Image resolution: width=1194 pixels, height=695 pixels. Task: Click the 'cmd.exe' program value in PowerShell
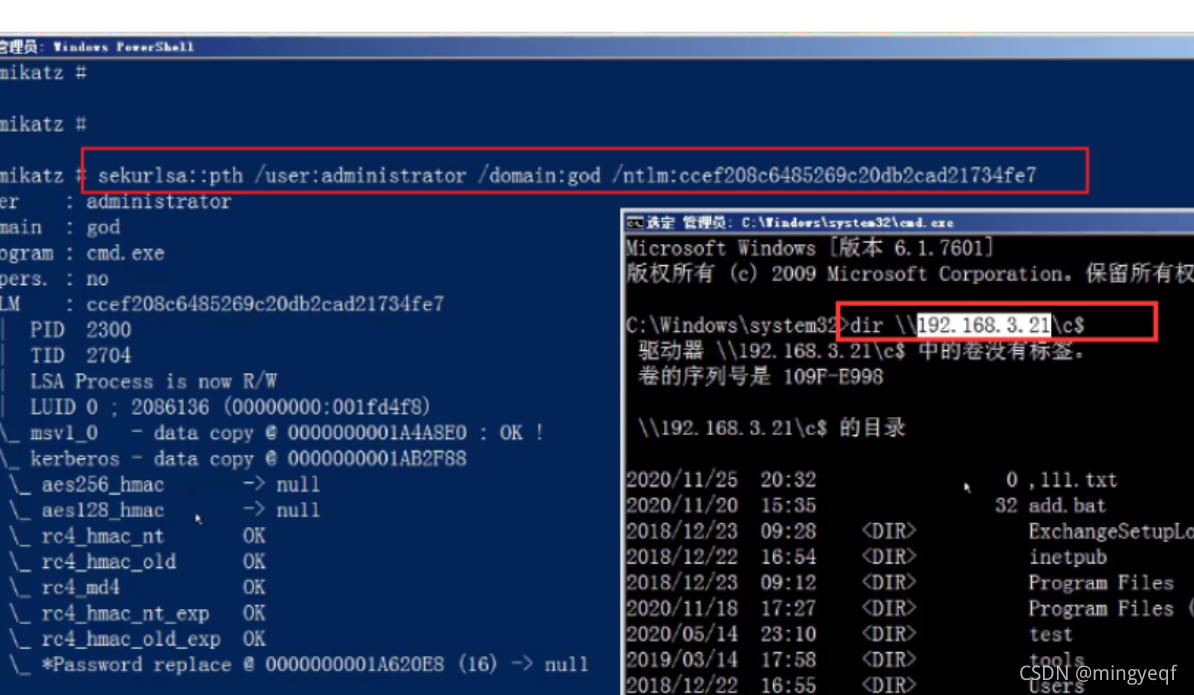point(125,253)
